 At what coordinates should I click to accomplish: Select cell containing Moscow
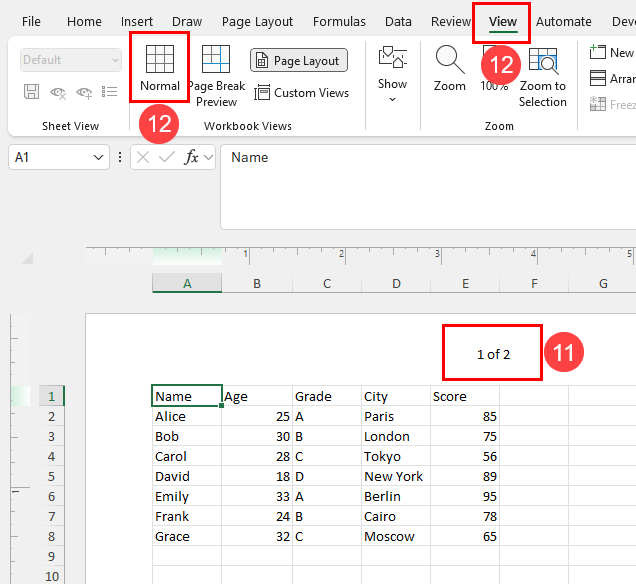396,536
